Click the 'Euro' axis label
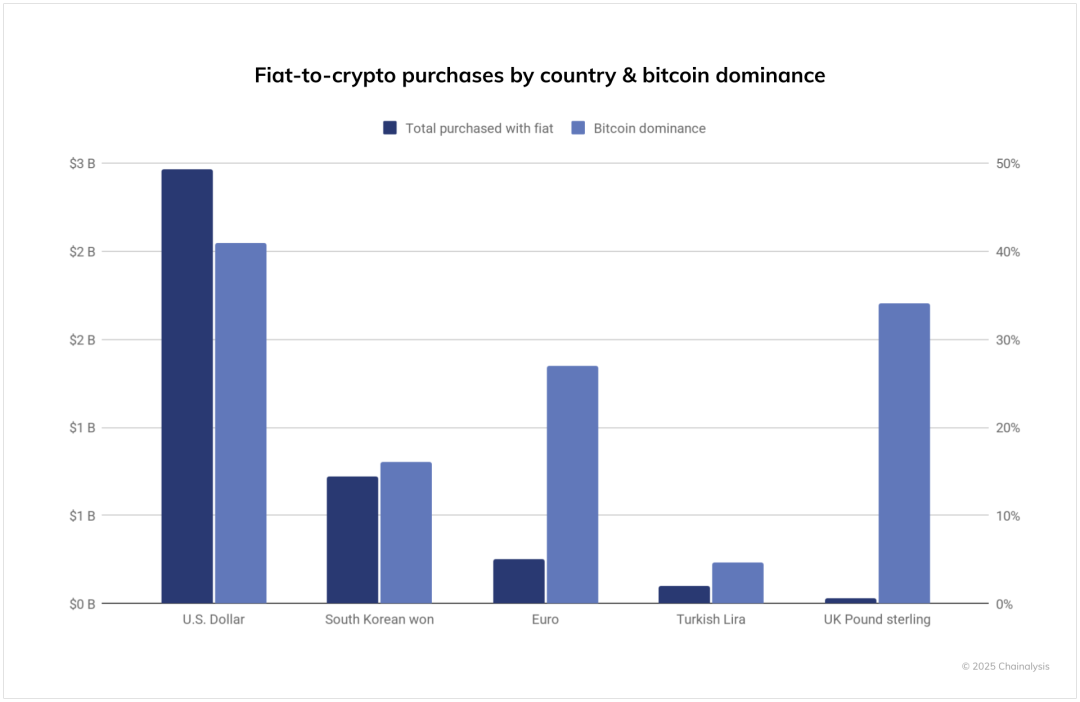The image size is (1080, 702). tap(545, 619)
